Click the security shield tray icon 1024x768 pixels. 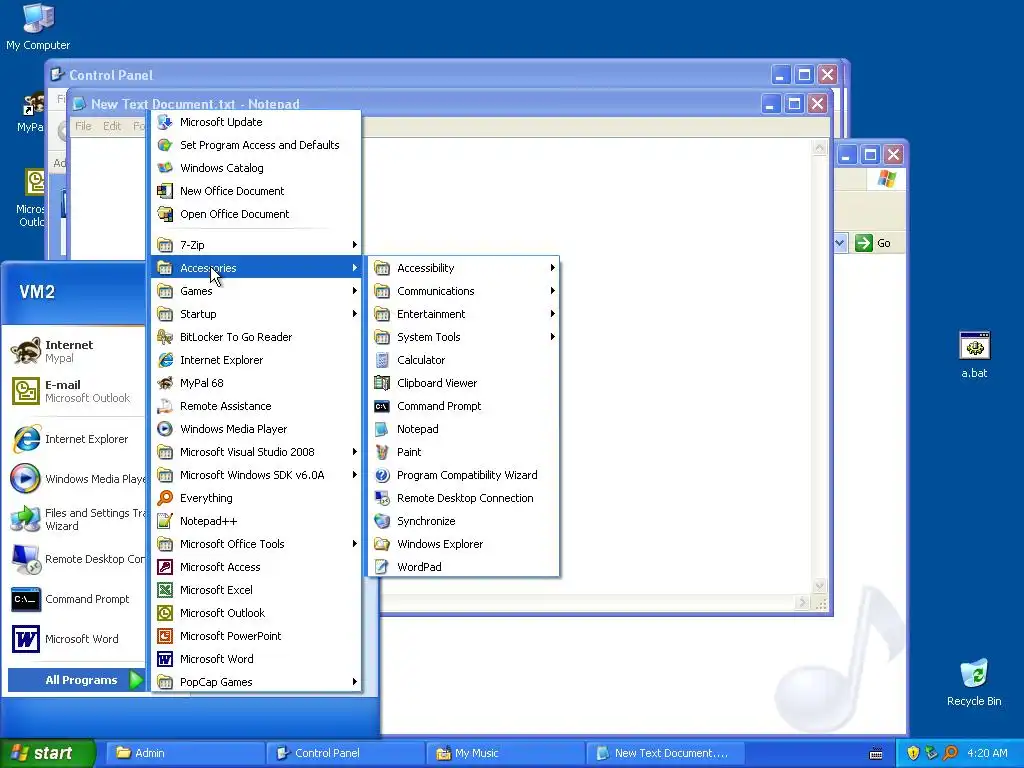[x=913, y=753]
